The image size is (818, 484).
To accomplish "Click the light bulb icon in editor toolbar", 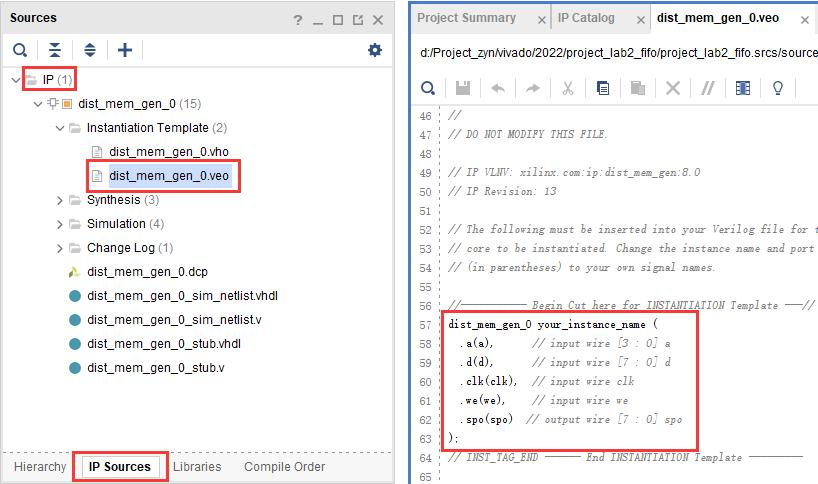I will (x=777, y=88).
